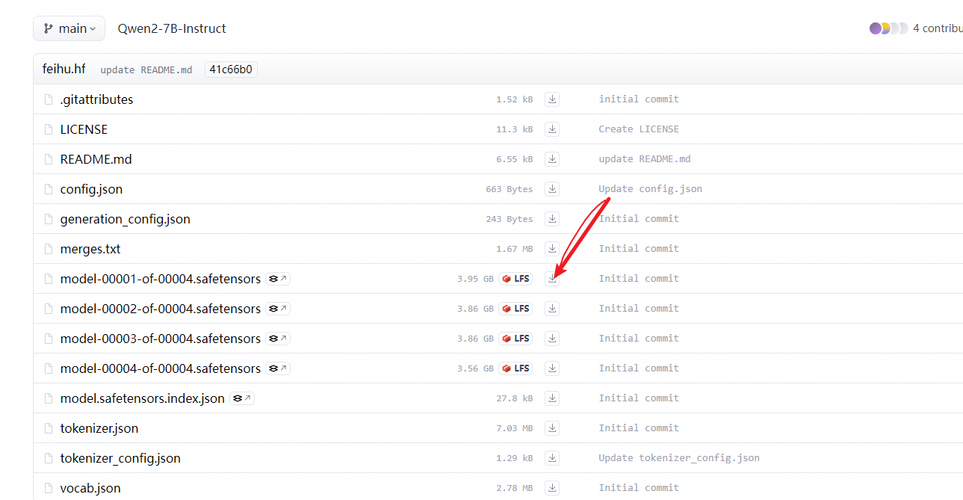The width and height of the screenshot is (963, 500).
Task: Click the 2.78 MB size text
Action: (515, 488)
